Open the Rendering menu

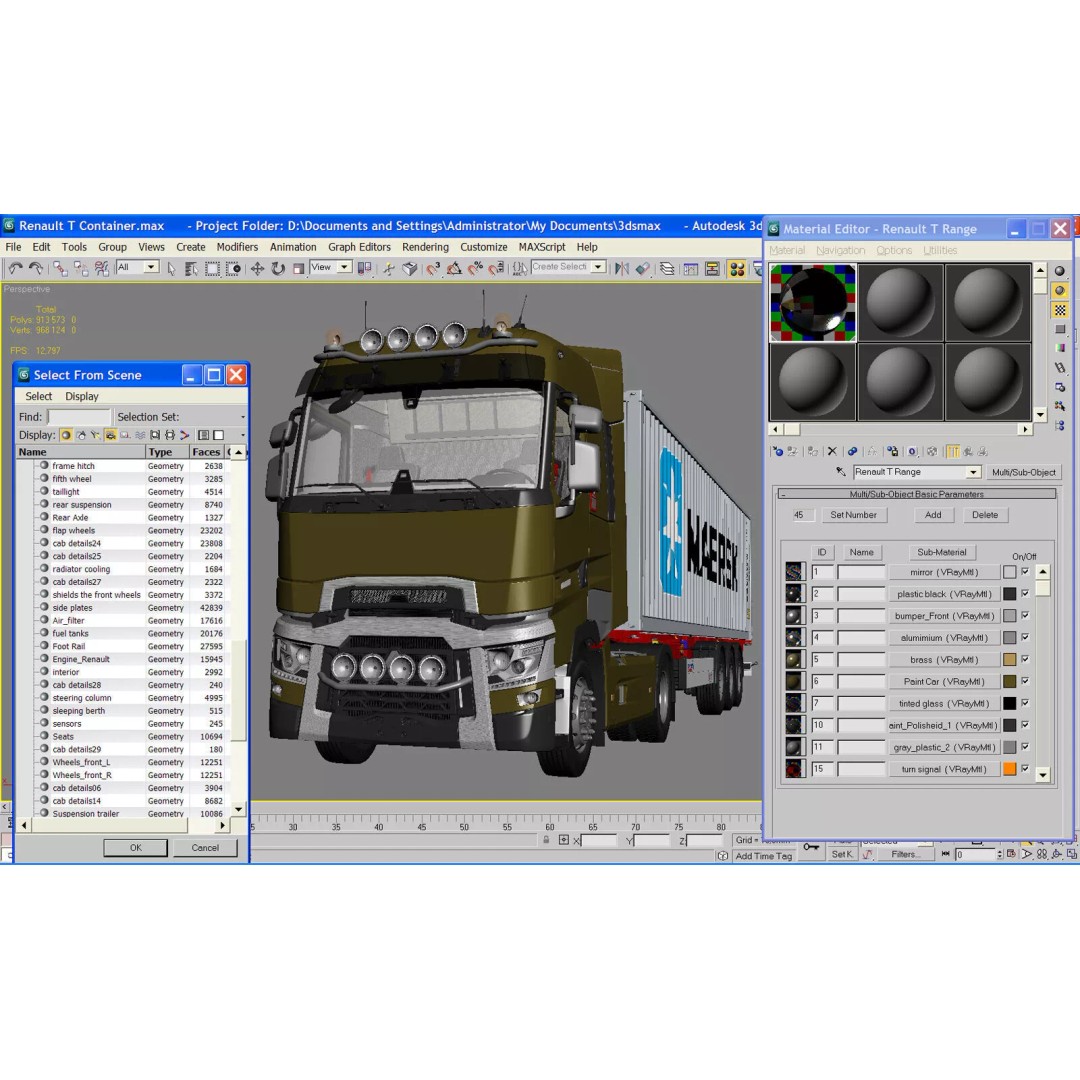click(425, 247)
